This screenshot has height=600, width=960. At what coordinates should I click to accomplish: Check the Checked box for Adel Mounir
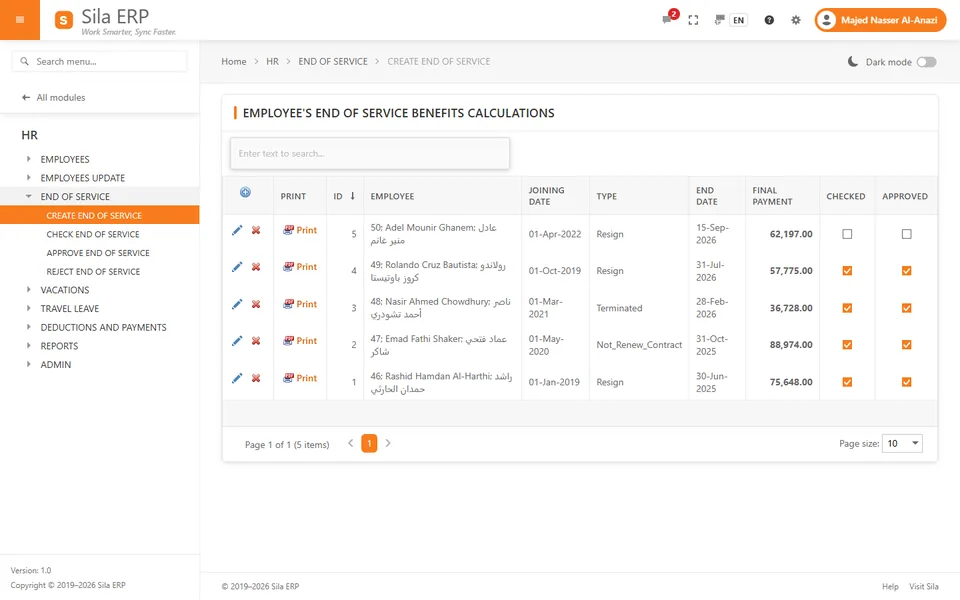847,234
